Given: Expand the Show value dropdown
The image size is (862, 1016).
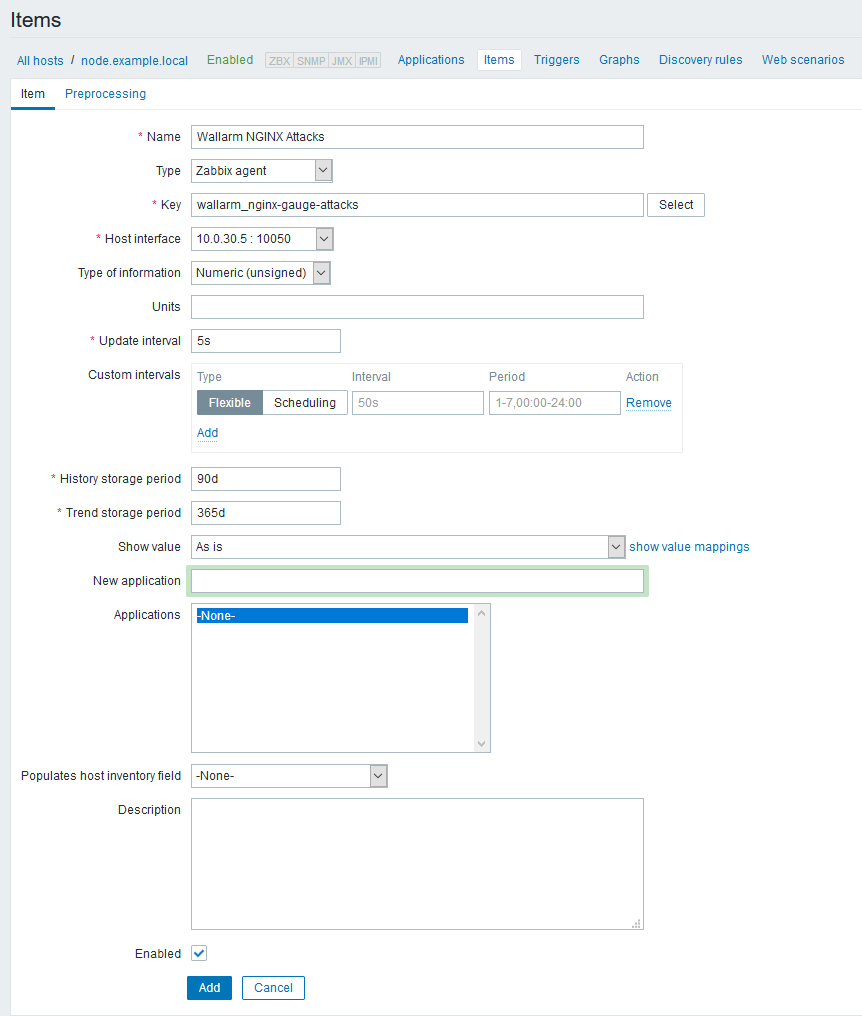Looking at the screenshot, I should [407, 547].
